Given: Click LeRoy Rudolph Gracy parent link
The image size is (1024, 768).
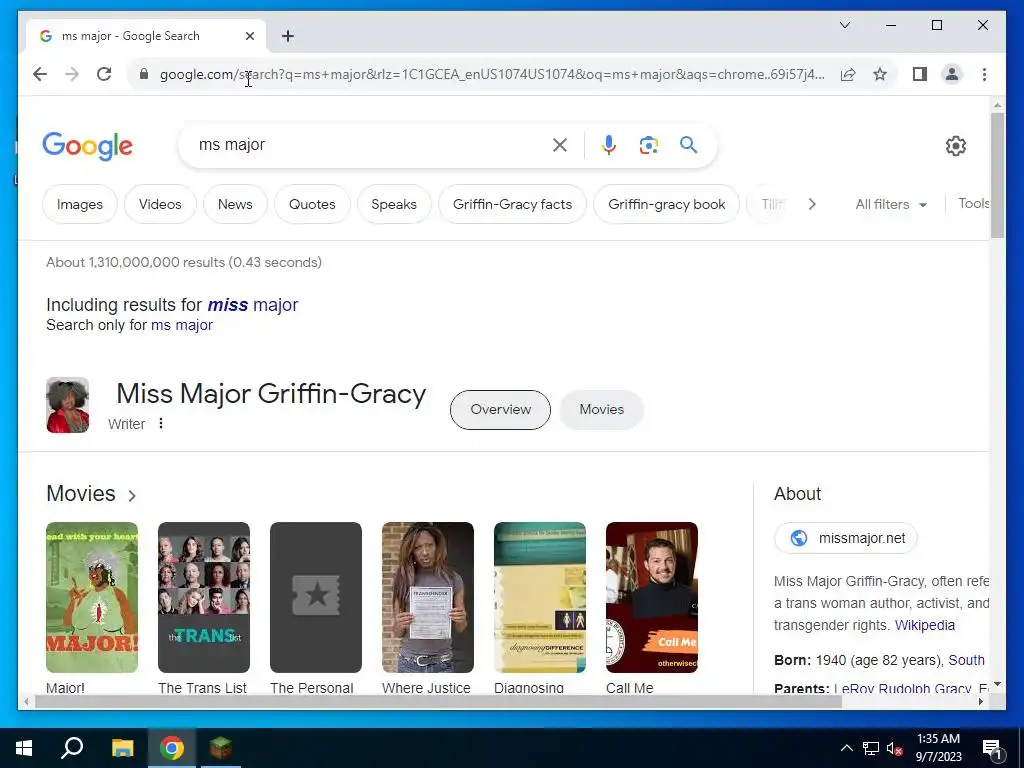Looking at the screenshot, I should [x=902, y=688].
